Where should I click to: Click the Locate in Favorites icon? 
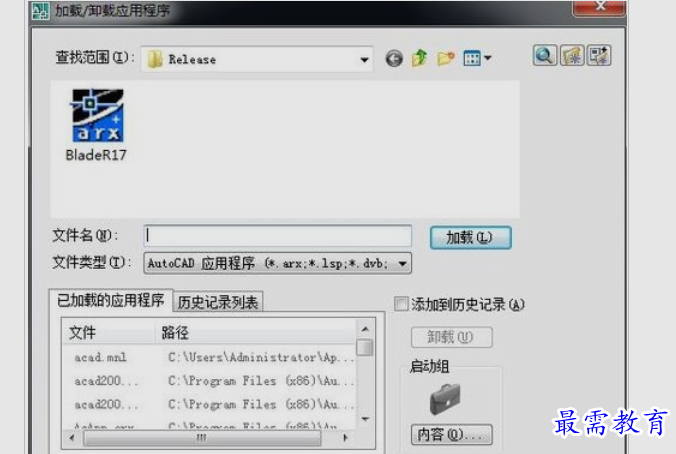click(x=572, y=56)
